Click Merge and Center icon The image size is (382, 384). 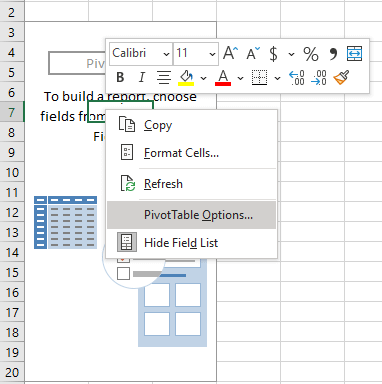coord(354,54)
